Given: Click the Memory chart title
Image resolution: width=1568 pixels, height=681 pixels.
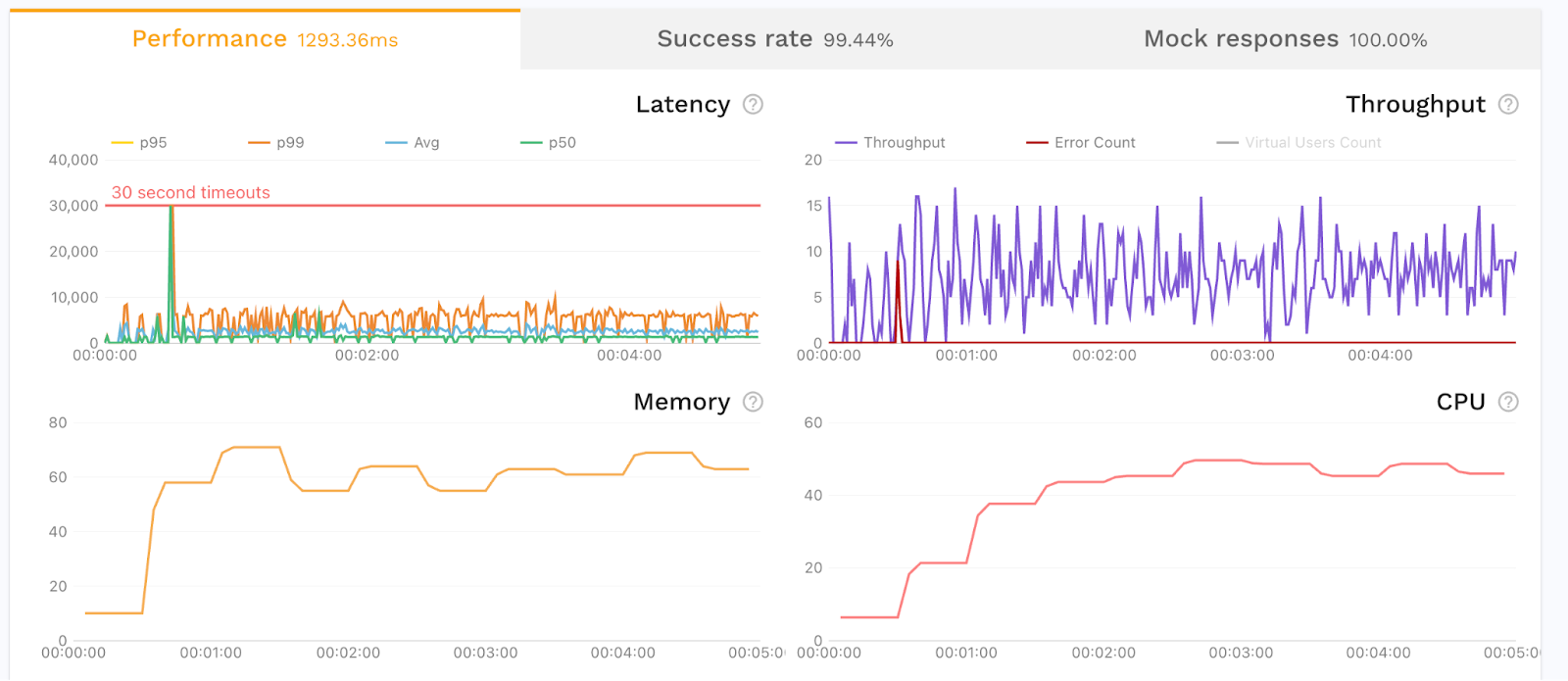Looking at the screenshot, I should tap(682, 402).
